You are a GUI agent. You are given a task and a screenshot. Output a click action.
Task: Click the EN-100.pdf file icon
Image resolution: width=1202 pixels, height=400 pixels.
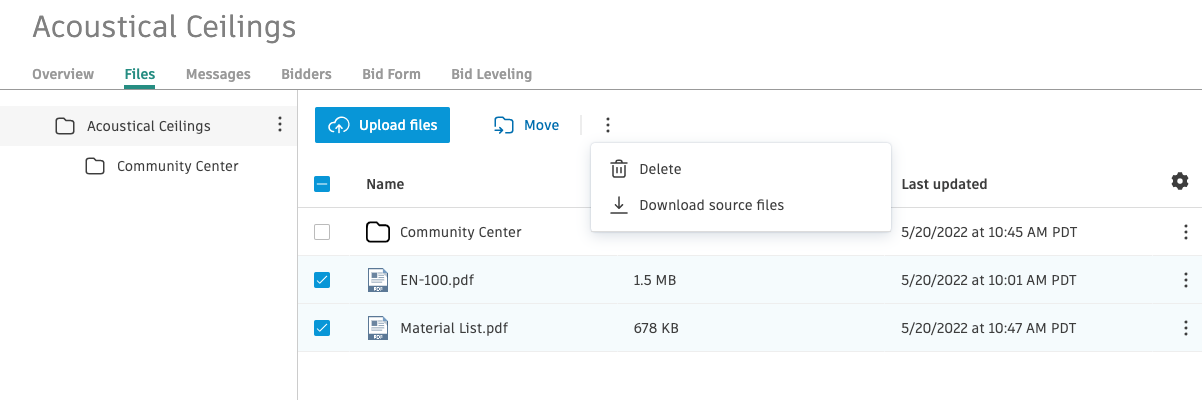[x=378, y=280]
